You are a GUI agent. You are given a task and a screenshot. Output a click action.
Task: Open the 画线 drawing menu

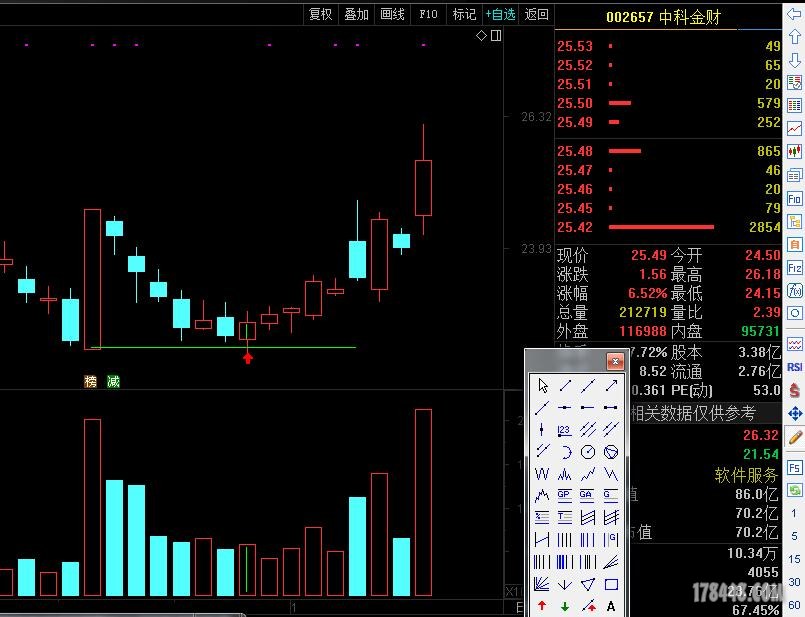point(392,14)
